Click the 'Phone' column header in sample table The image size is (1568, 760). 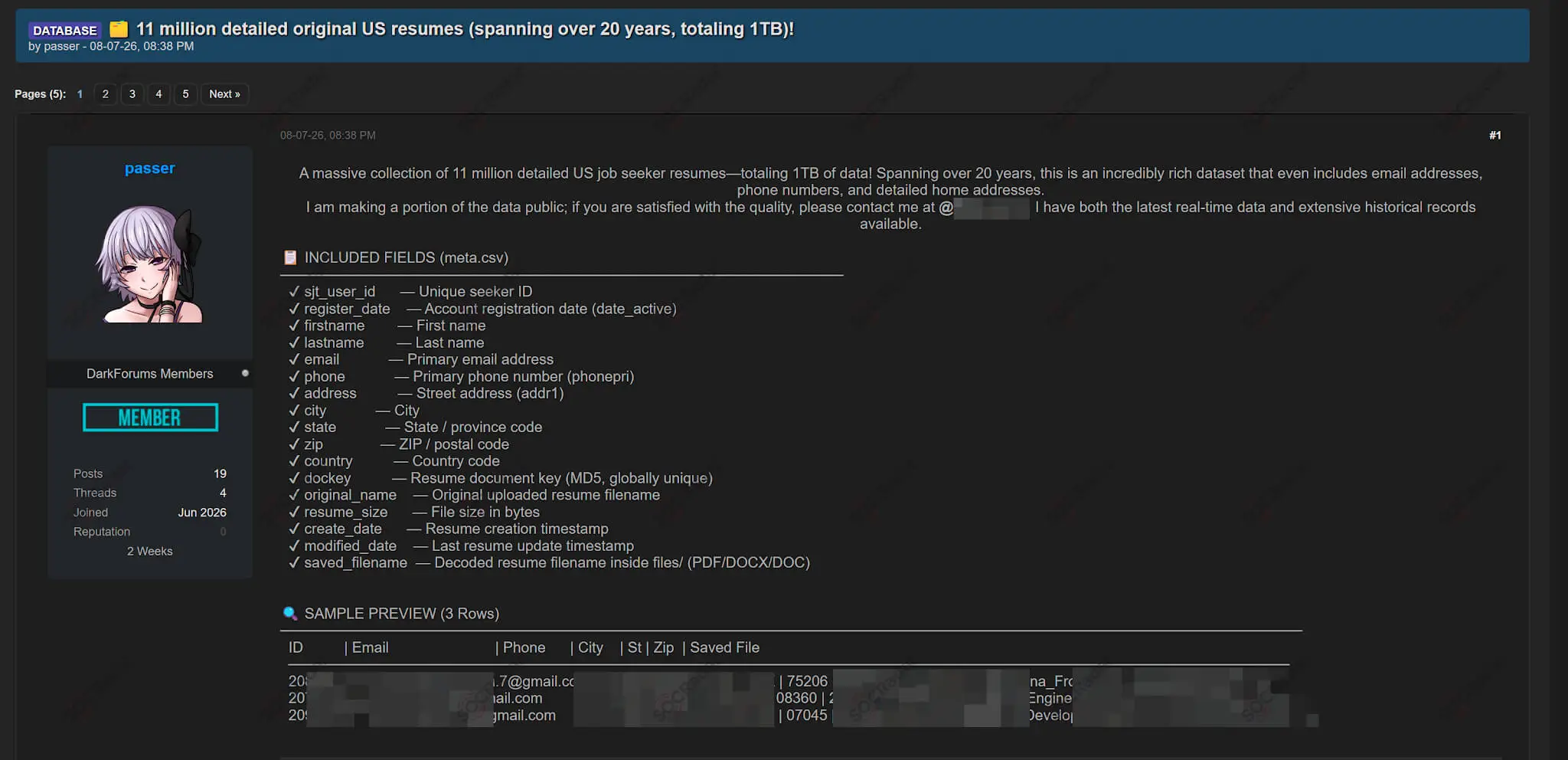[524, 647]
